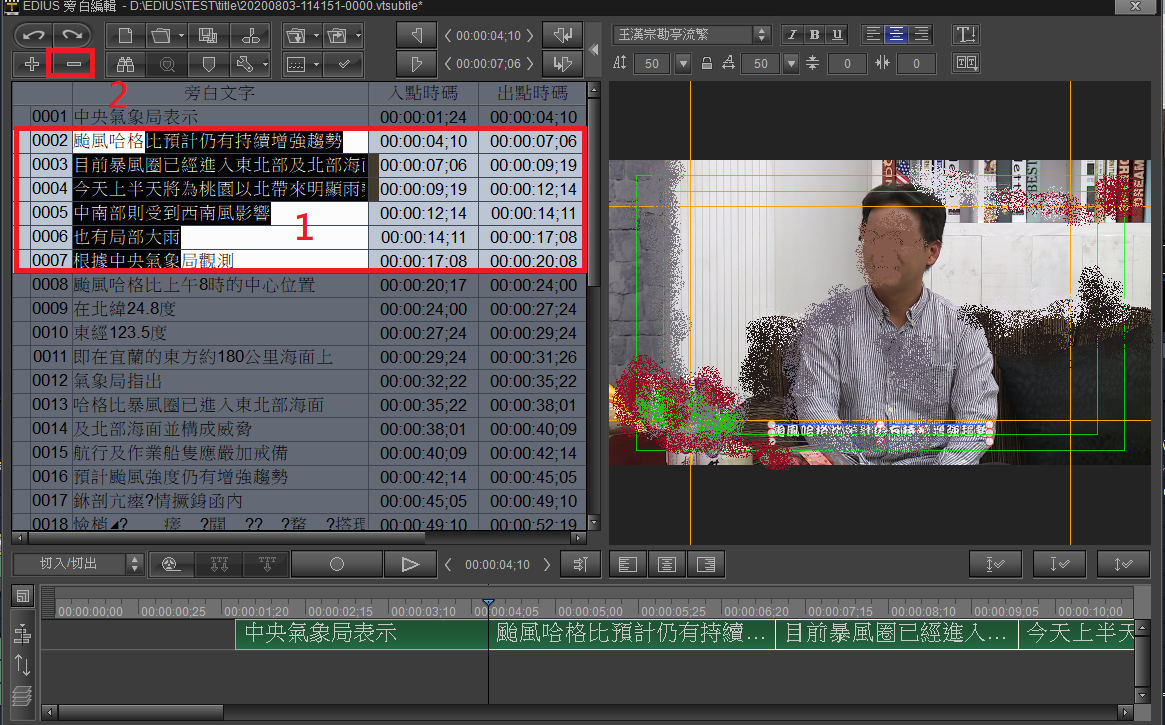The height and width of the screenshot is (725, 1165).
Task: Create a new subtitle file
Action: pos(126,35)
